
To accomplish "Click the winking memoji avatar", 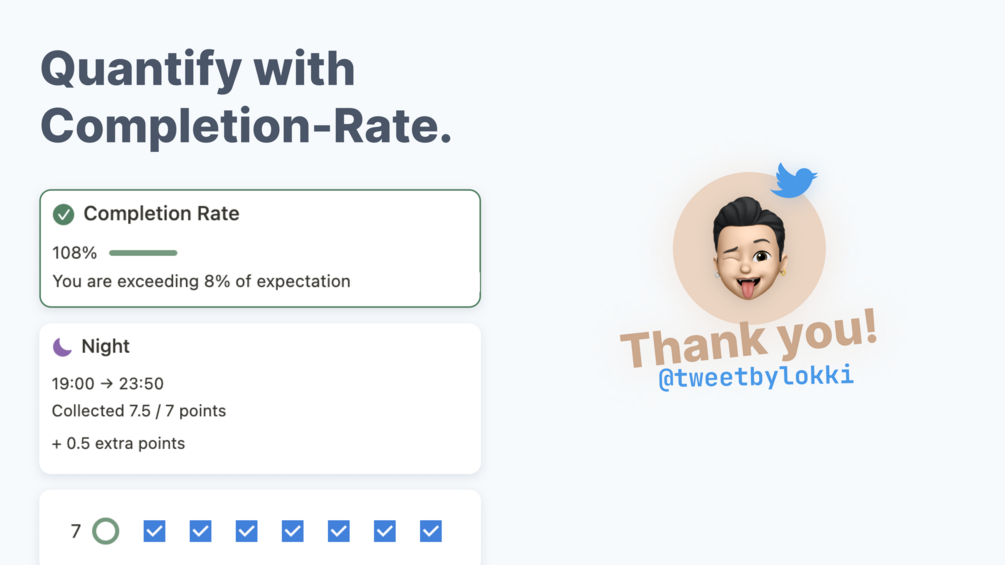I will [749, 248].
